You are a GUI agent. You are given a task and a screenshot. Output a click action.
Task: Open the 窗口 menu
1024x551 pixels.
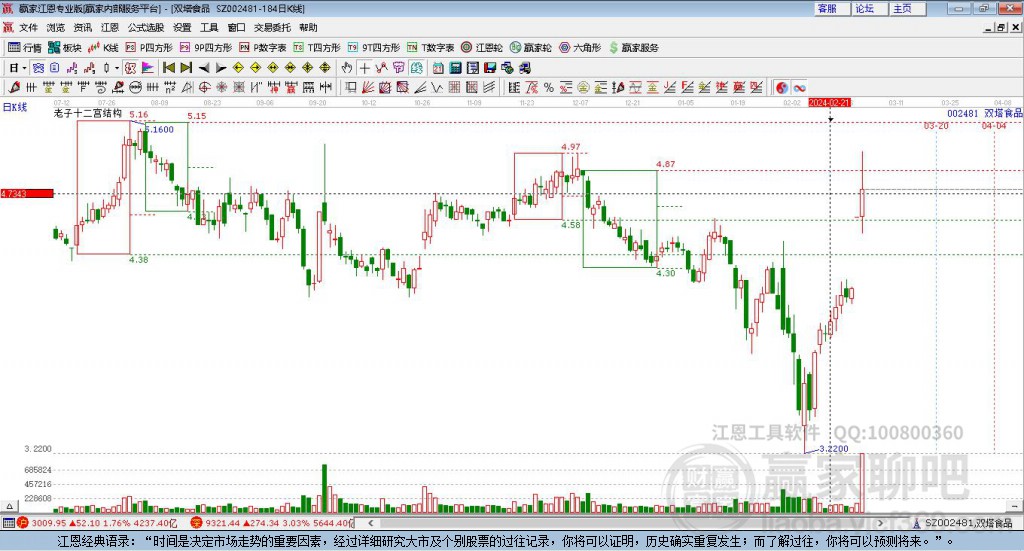pos(236,27)
